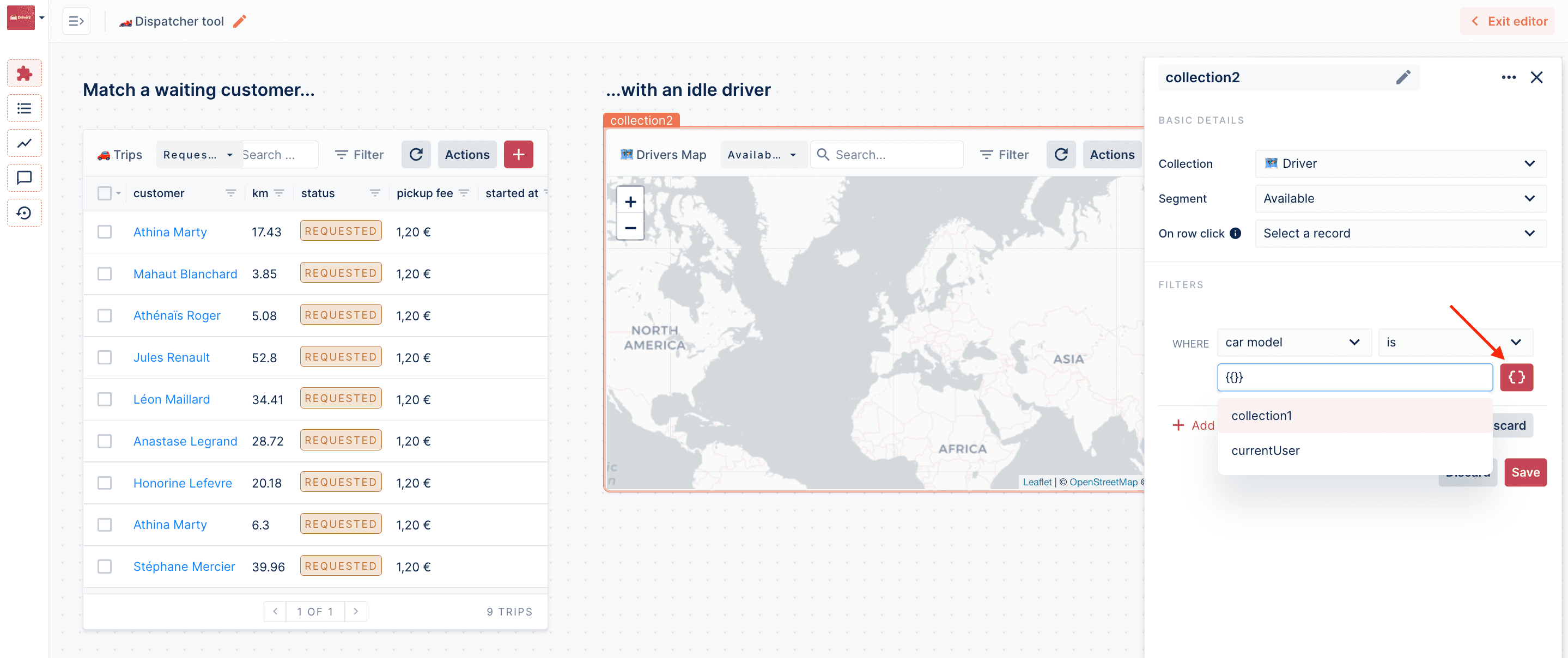Refresh the Trips table
Screen dimensions: 1568x658
[416, 155]
